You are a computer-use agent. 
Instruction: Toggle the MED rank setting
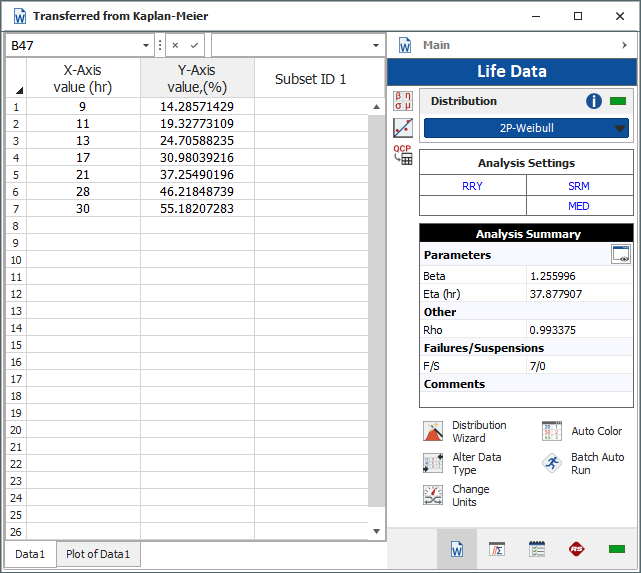tap(579, 206)
